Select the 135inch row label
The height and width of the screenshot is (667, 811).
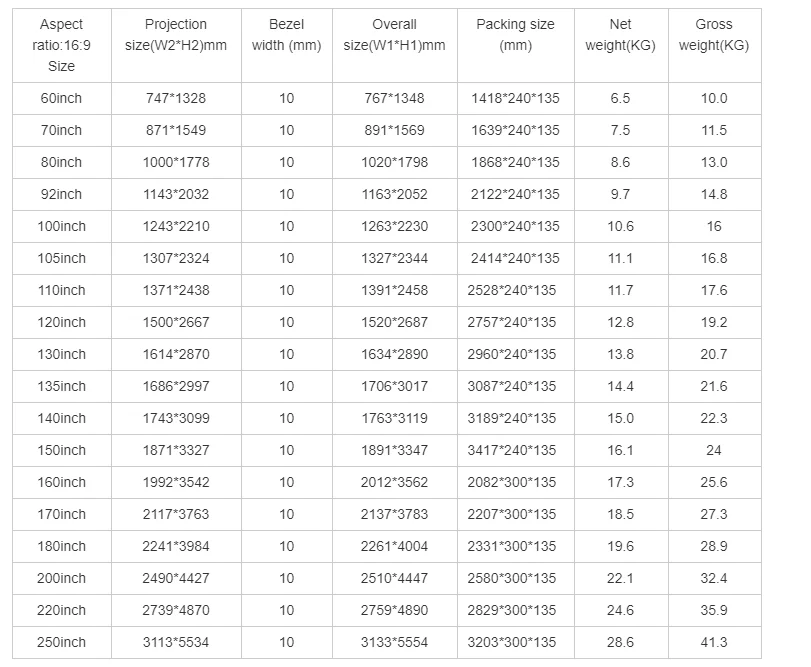coord(62,386)
